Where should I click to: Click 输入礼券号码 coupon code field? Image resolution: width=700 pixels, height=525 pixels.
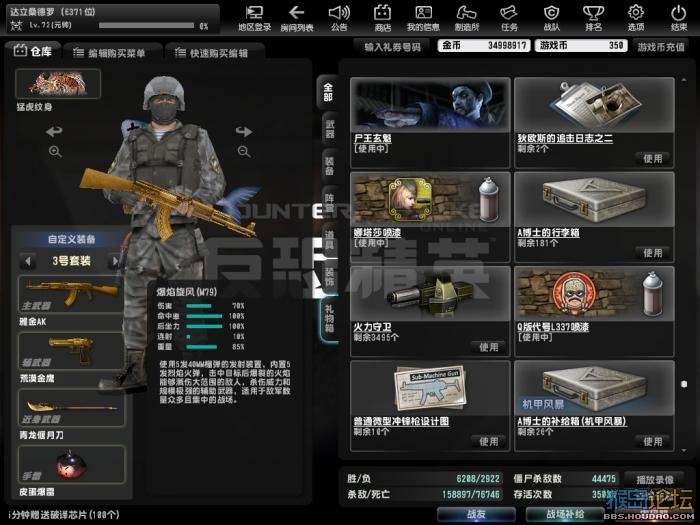coord(392,46)
